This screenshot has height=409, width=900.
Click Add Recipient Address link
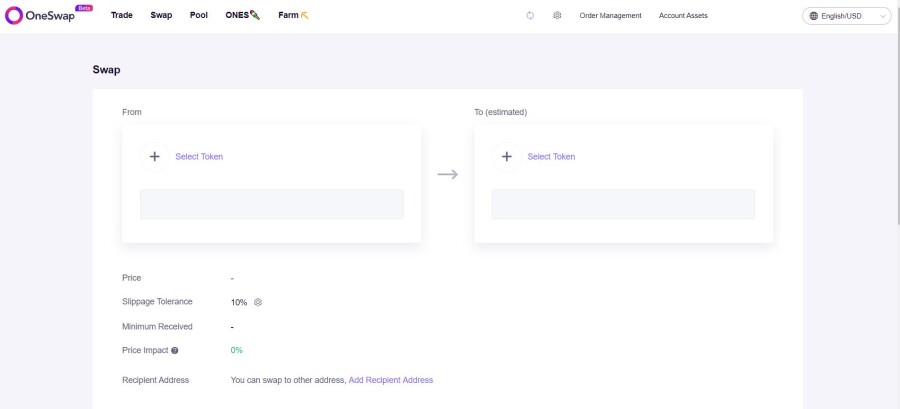391,380
